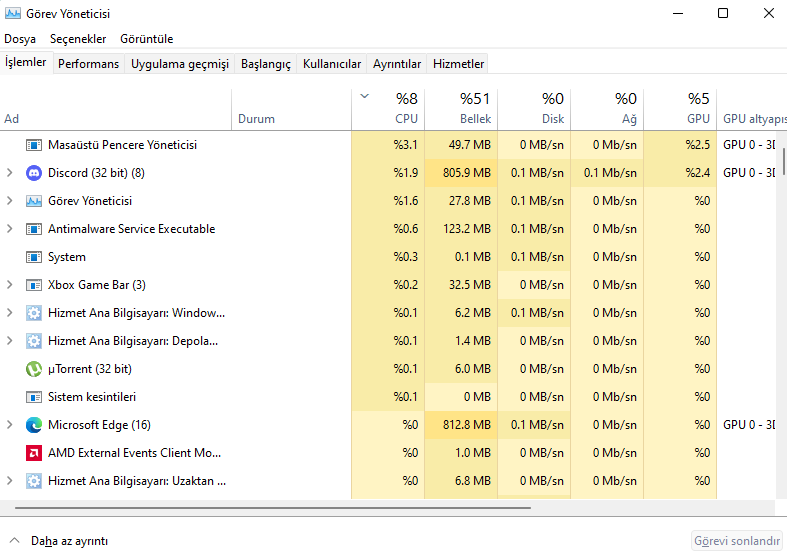Image resolution: width=787 pixels, height=559 pixels.
Task: Expand the Microsoft Edge (16) group
Action: [x=10, y=425]
